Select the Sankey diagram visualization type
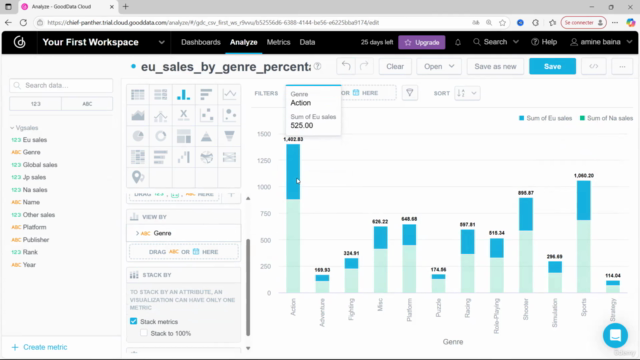Viewport: 640px width, 360px height. (229, 157)
